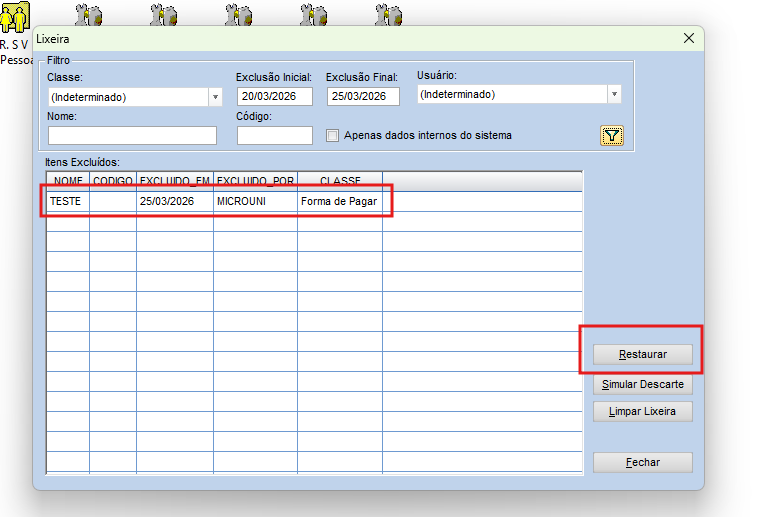Viewport: 758px width, 517px height.
Task: Click the Restaurar button
Action: click(x=642, y=354)
